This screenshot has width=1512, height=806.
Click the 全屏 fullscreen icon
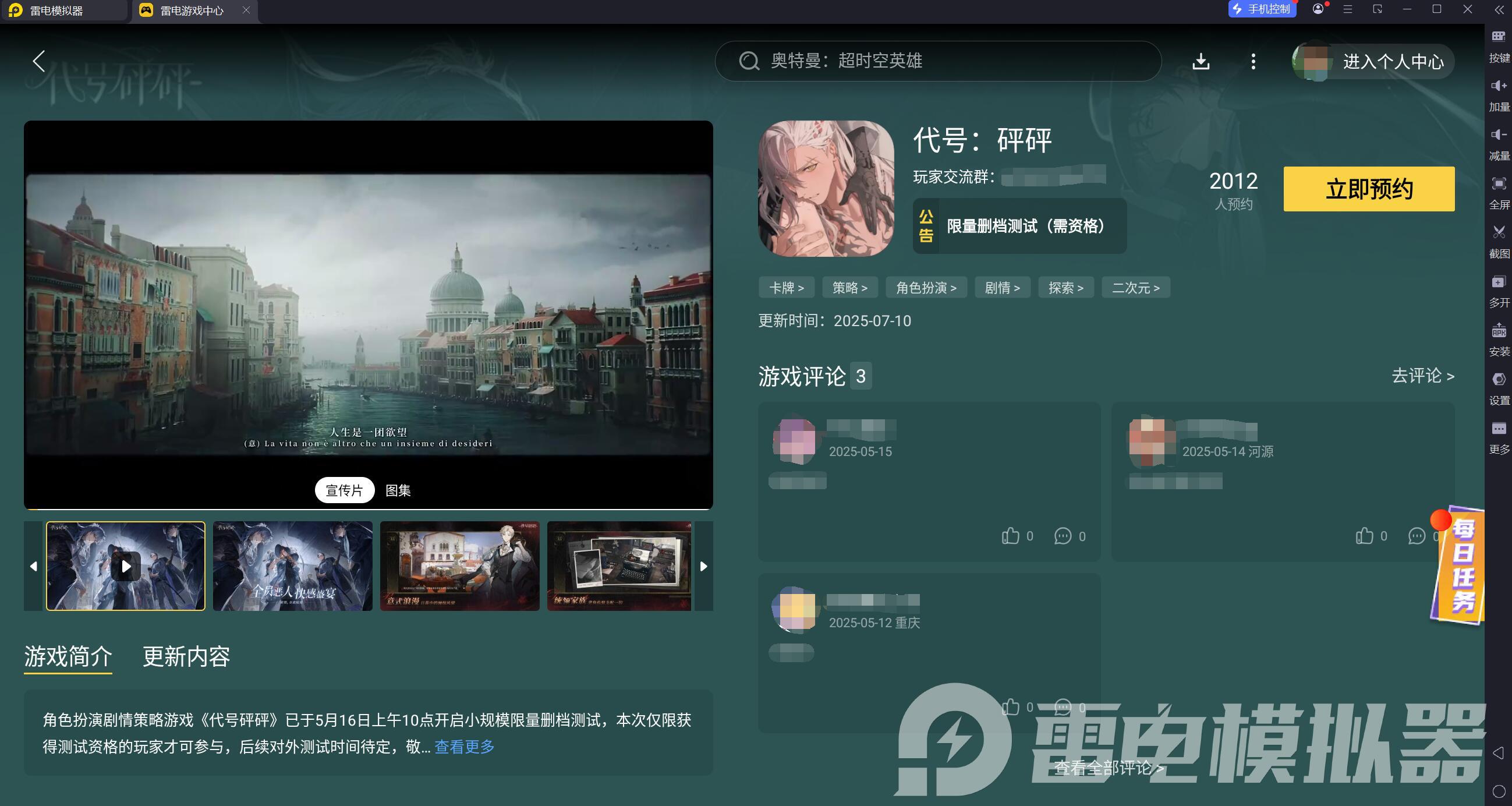(1499, 184)
